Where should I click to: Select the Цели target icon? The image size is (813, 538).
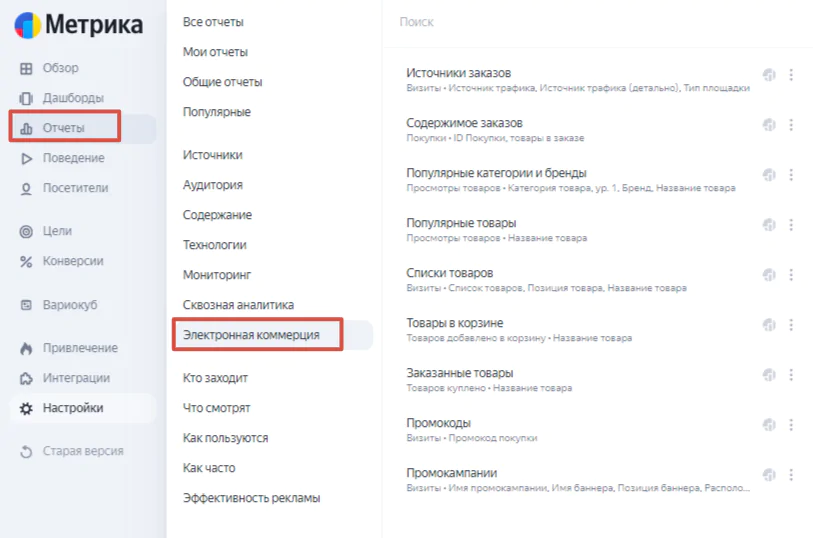point(26,232)
